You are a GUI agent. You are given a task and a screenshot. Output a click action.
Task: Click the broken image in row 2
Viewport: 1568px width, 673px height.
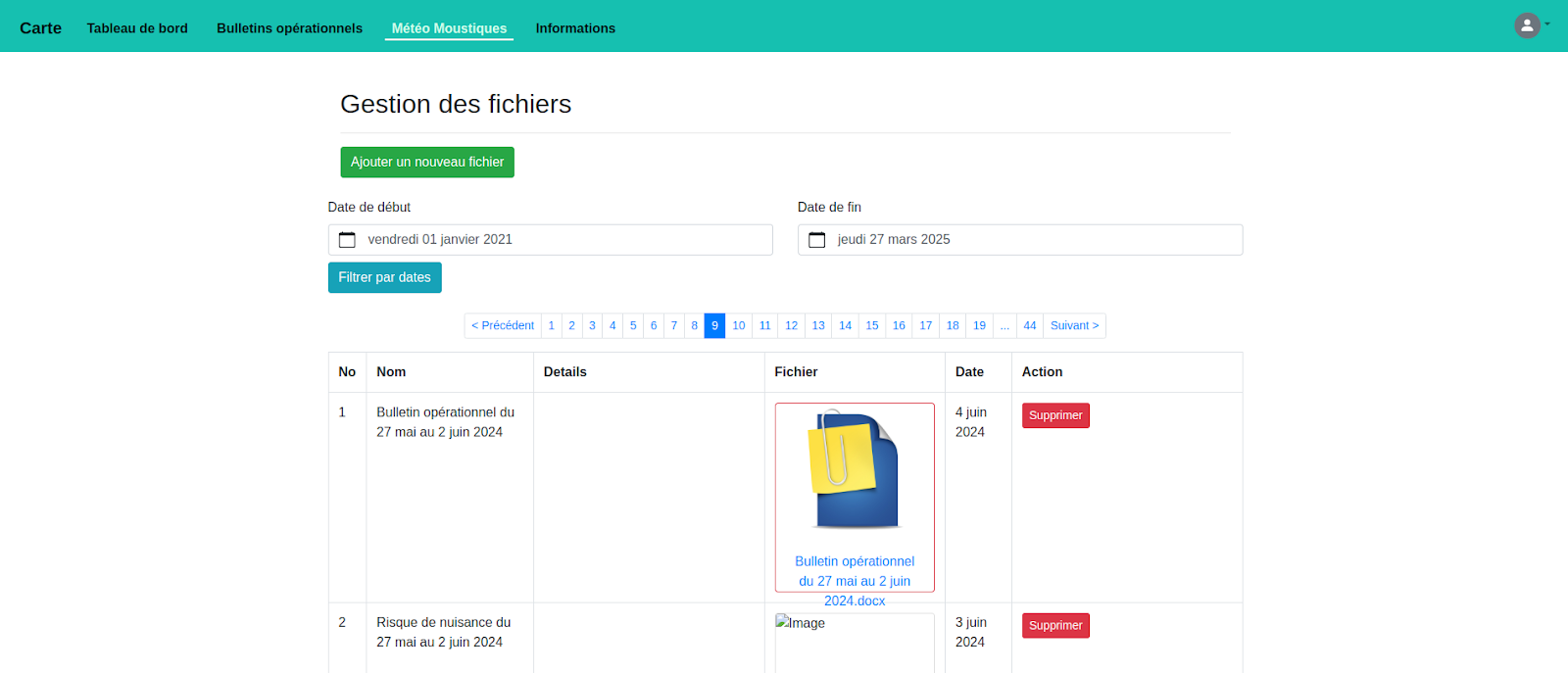(x=801, y=623)
